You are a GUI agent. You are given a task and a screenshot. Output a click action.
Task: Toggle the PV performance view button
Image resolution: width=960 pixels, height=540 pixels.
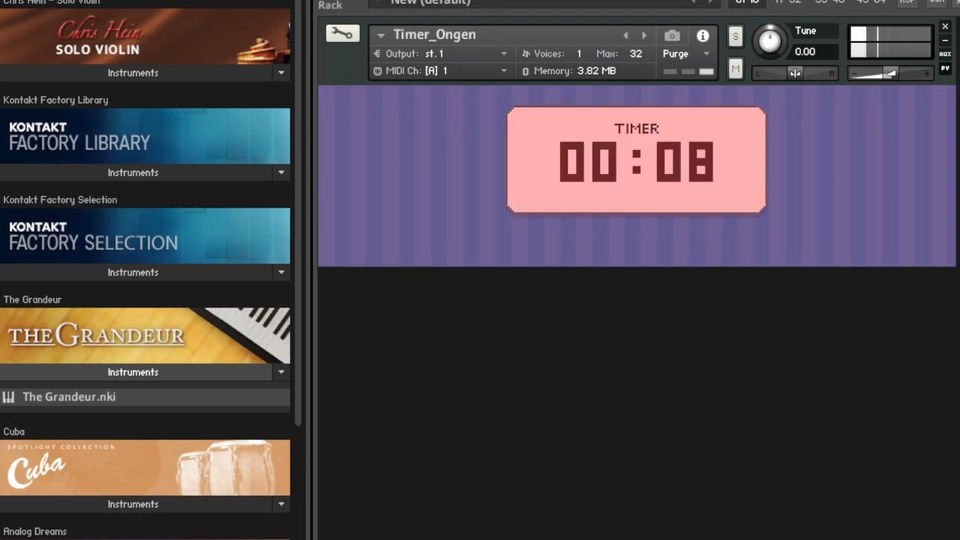coord(945,69)
